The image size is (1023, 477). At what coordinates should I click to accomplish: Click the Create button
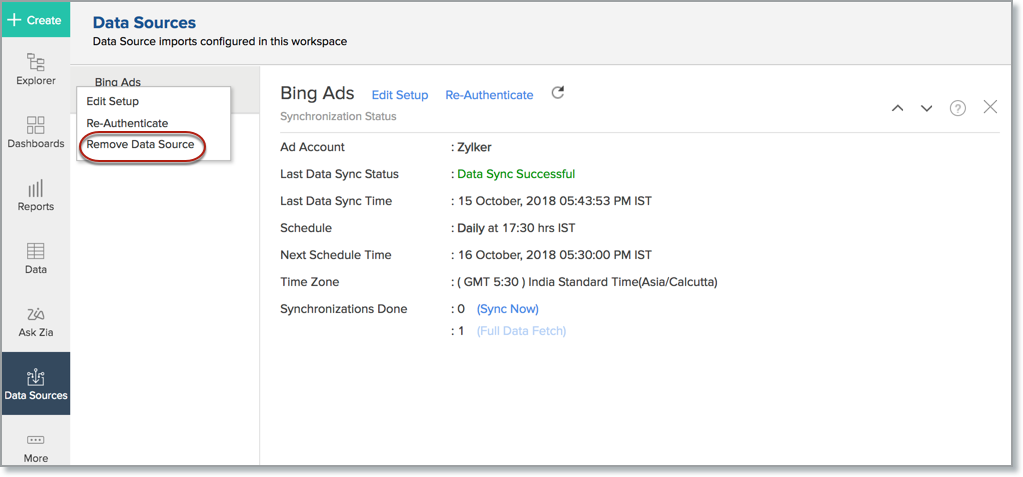click(x=36, y=20)
